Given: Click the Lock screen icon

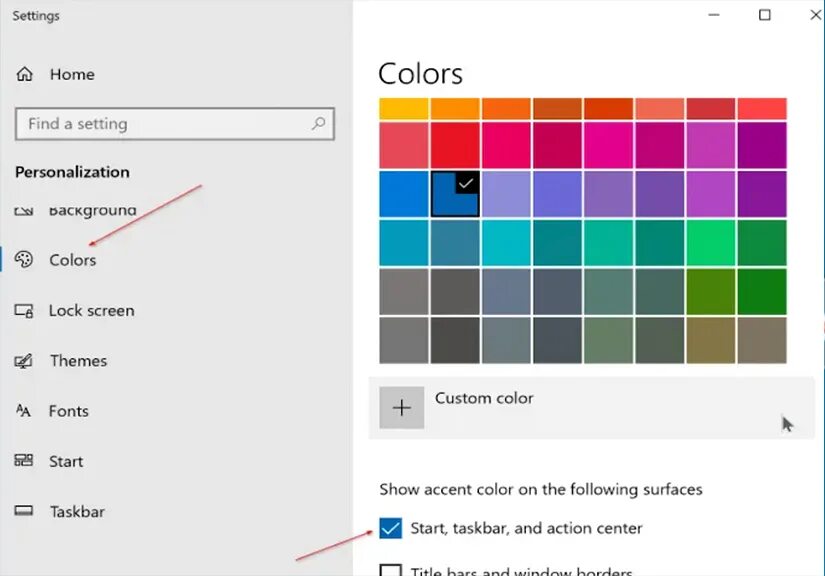Looking at the screenshot, I should coord(25,311).
